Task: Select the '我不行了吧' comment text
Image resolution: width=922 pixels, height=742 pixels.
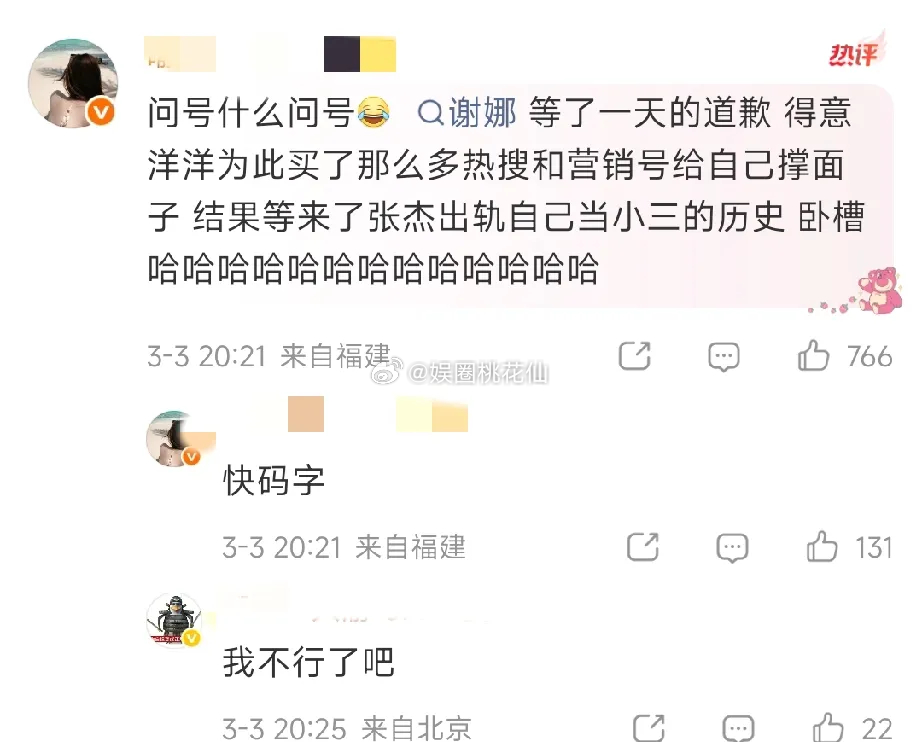Action: 308,662
